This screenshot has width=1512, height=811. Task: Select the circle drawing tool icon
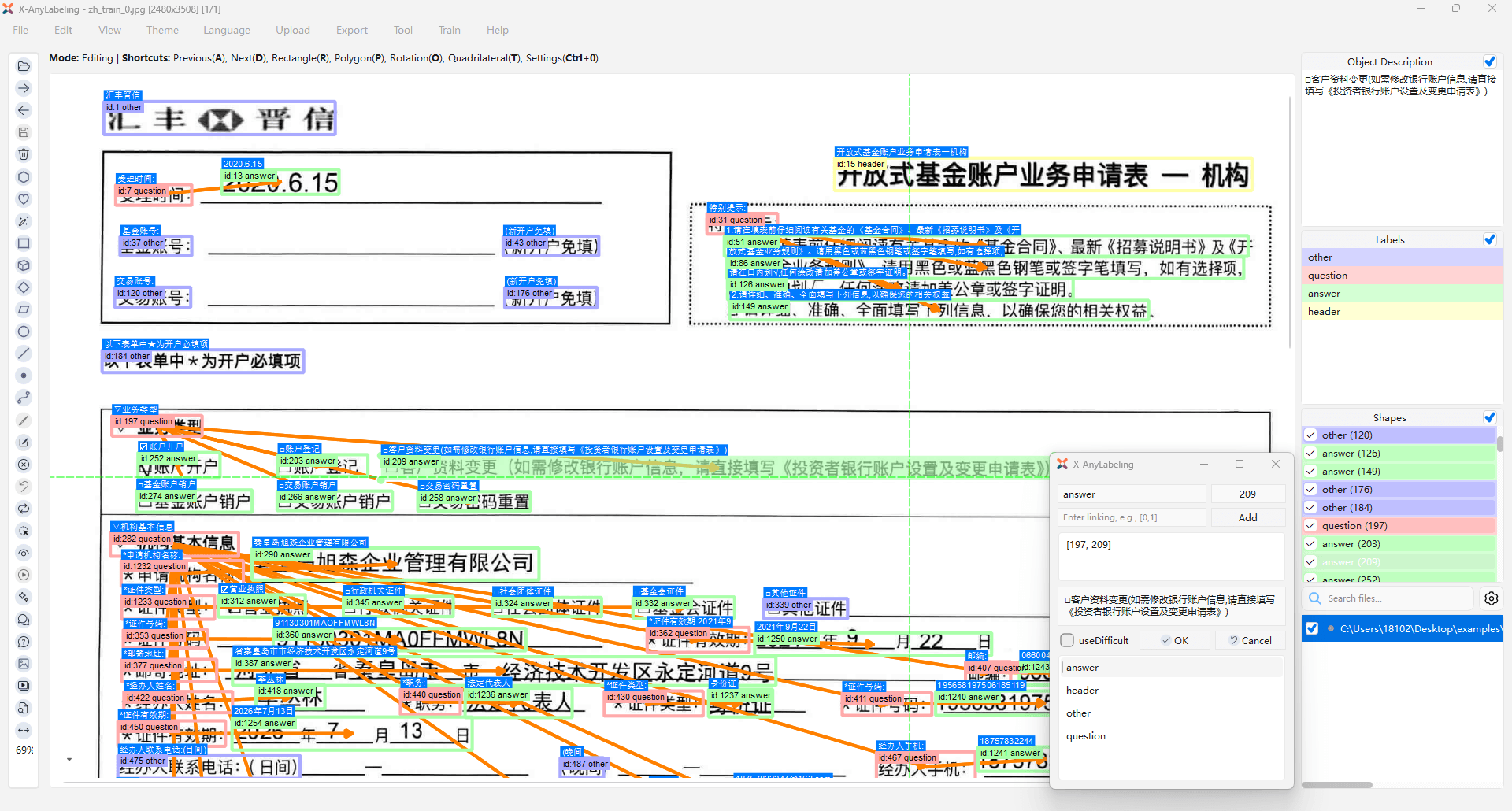[24, 331]
